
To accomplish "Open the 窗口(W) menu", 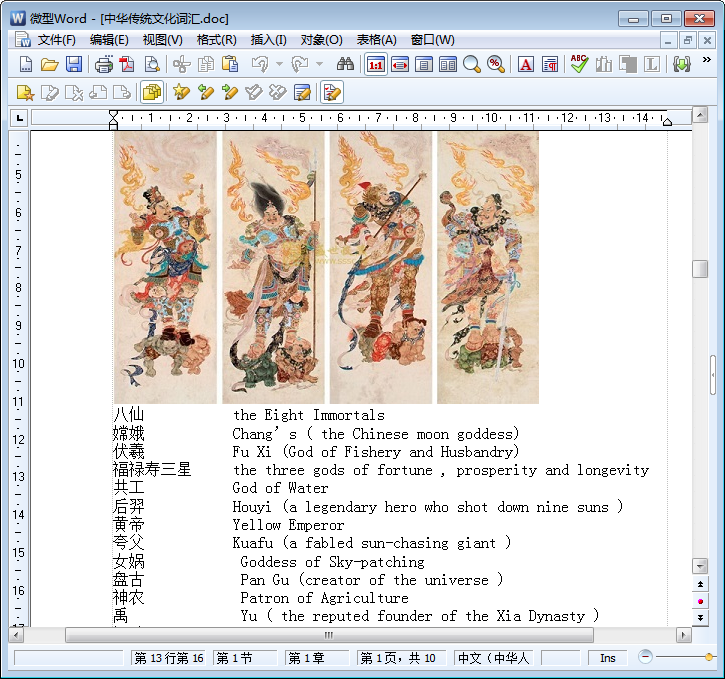I will pyautogui.click(x=433, y=40).
